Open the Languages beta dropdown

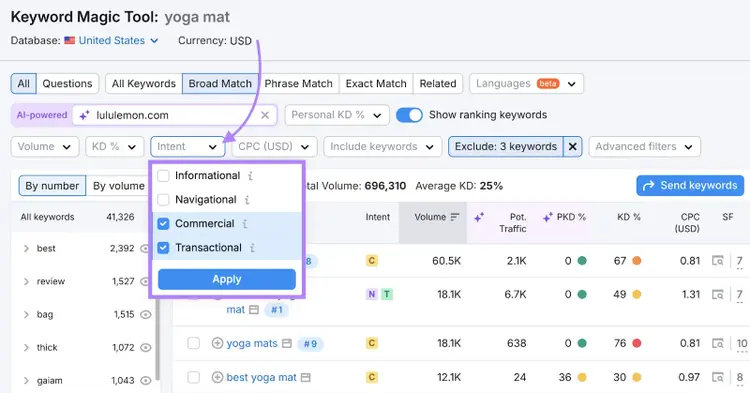tap(526, 84)
